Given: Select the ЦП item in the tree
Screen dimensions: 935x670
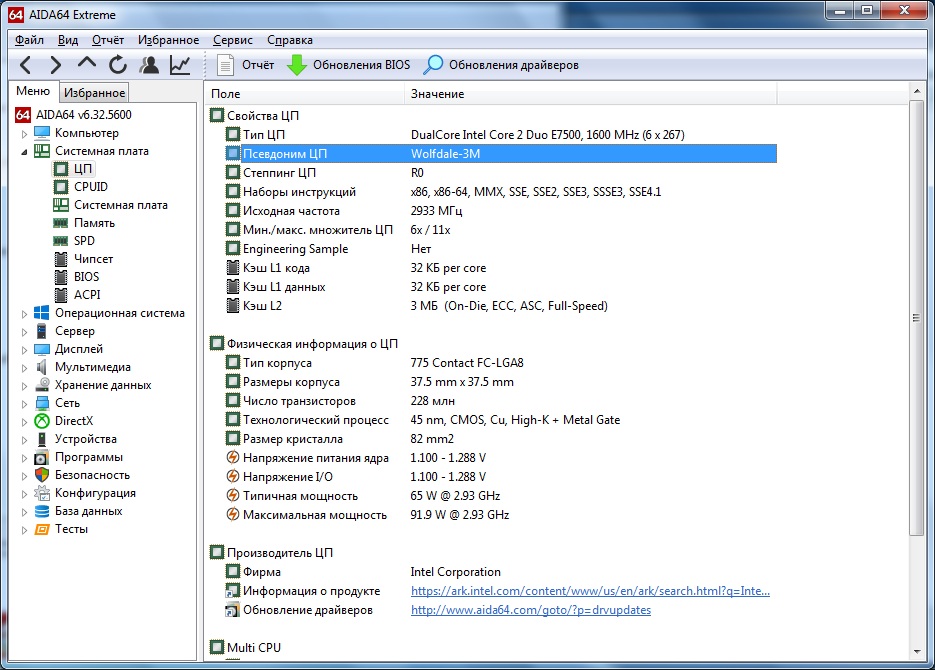Looking at the screenshot, I should pos(82,169).
